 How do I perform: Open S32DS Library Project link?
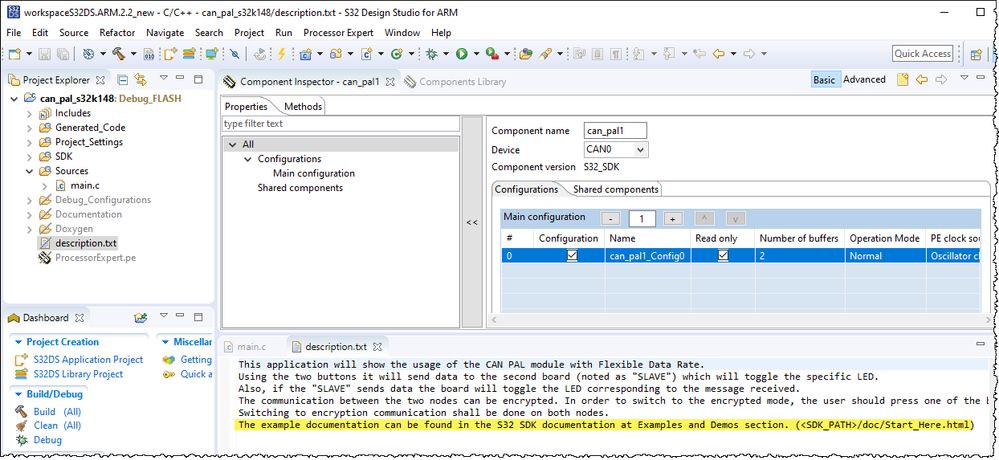click(x=78, y=374)
